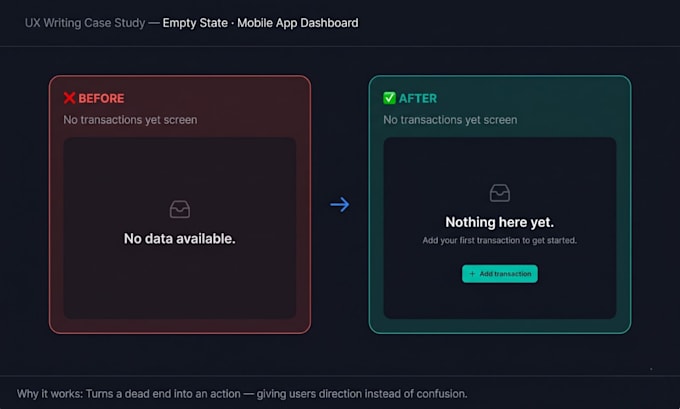Click Empty State · Mobile App Dashboard heading
The width and height of the screenshot is (680, 409).
(260, 23)
